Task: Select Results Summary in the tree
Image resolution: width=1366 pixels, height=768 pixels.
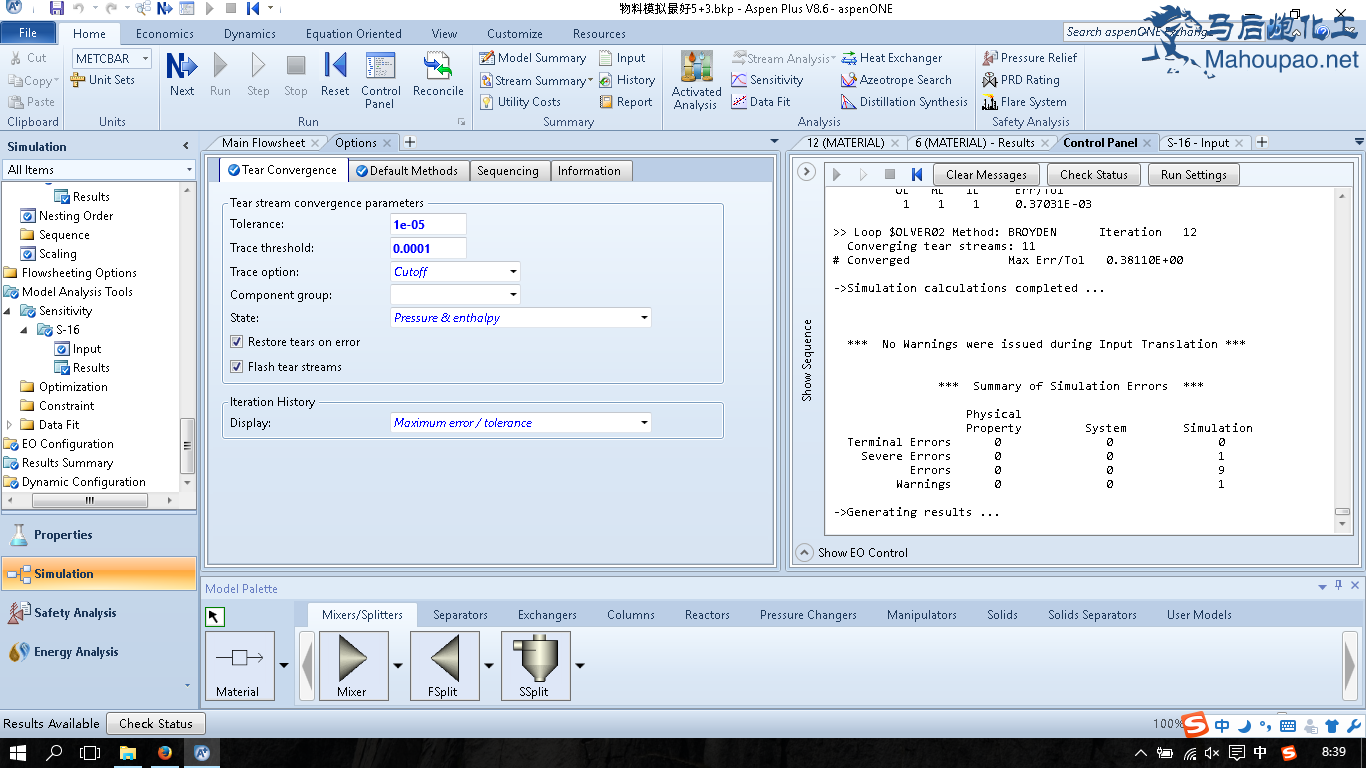Action: coord(67,463)
